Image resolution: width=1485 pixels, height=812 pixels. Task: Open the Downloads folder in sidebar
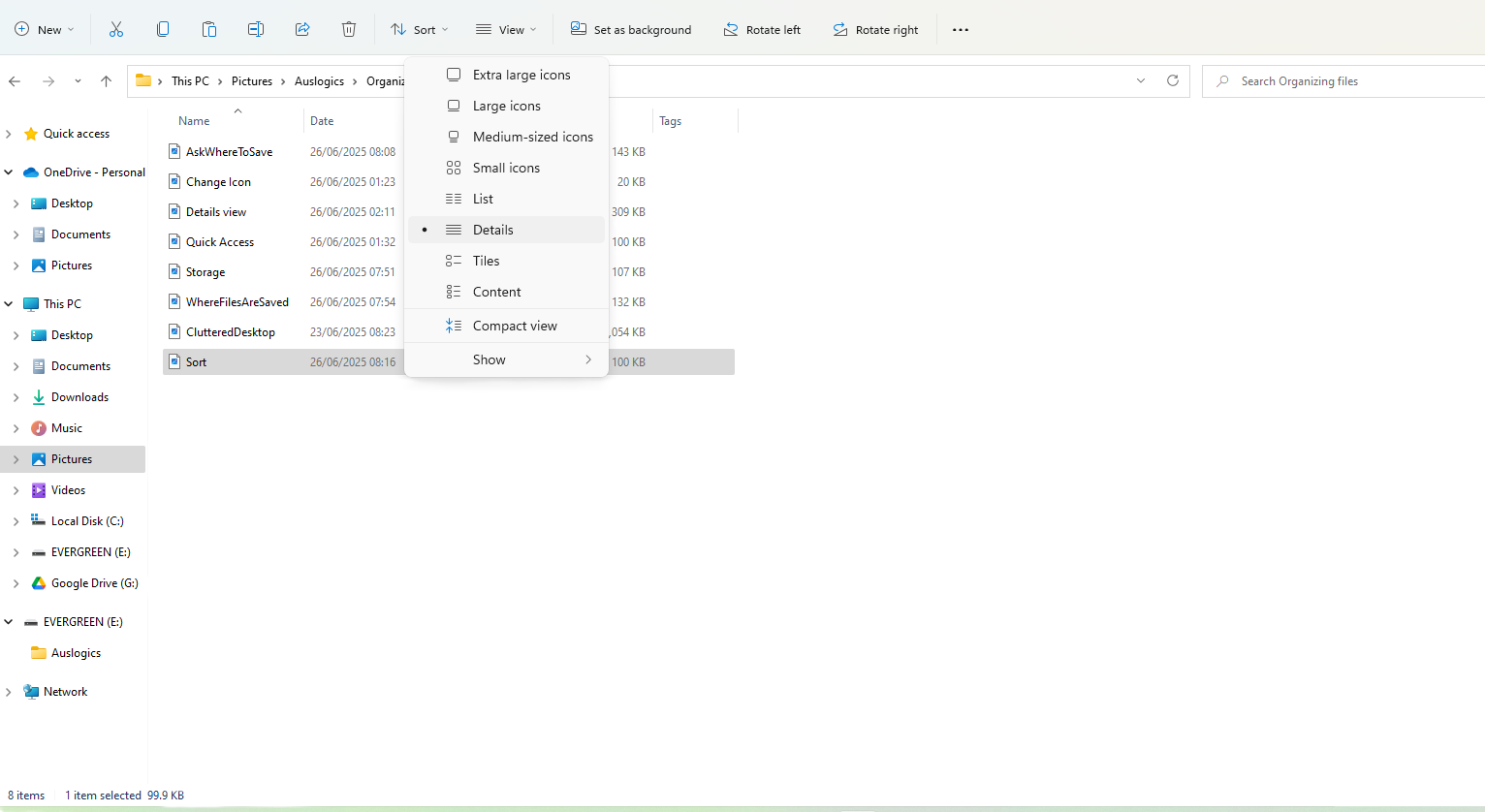[x=79, y=397]
